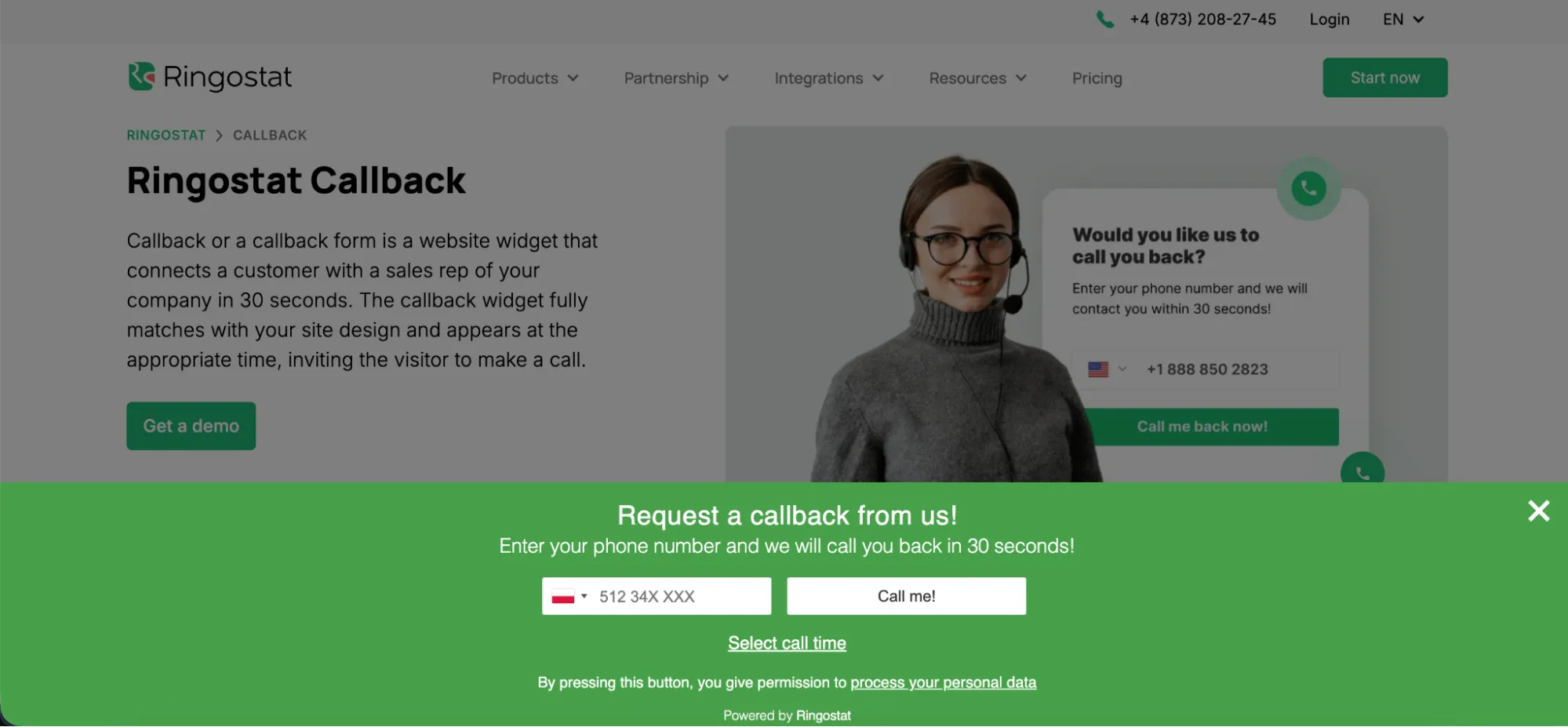The width and height of the screenshot is (1568, 727).
Task: Expand the EN language dropdown
Action: [1403, 20]
